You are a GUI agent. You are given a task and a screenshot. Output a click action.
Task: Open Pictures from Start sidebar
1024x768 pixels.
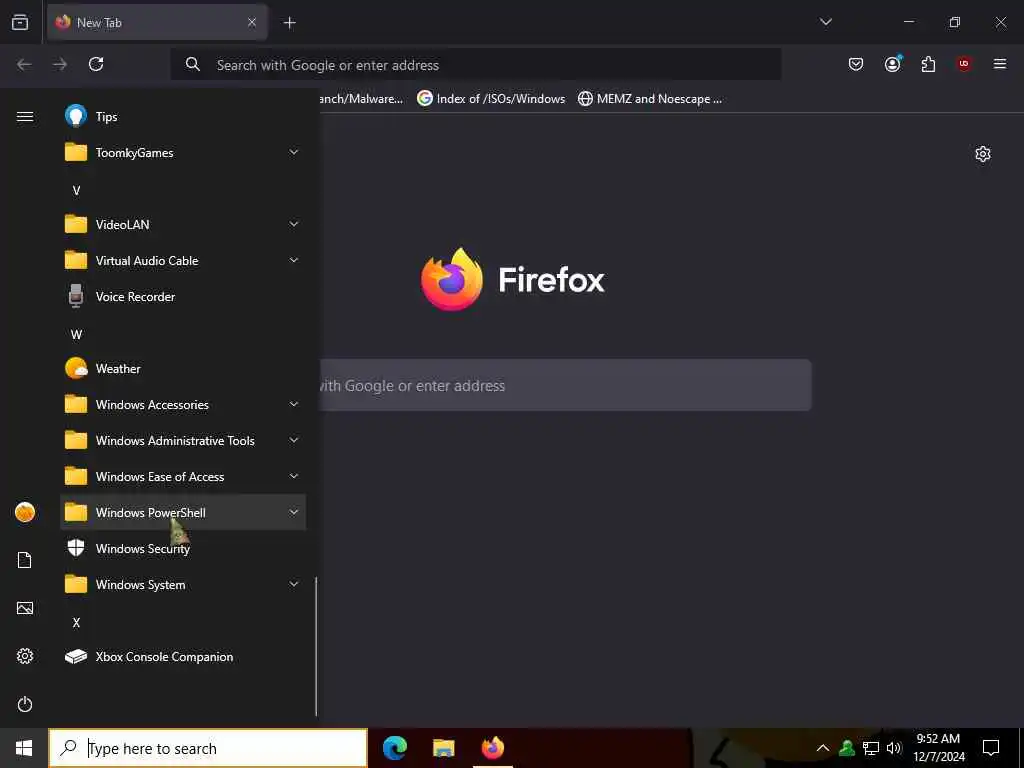(25, 608)
